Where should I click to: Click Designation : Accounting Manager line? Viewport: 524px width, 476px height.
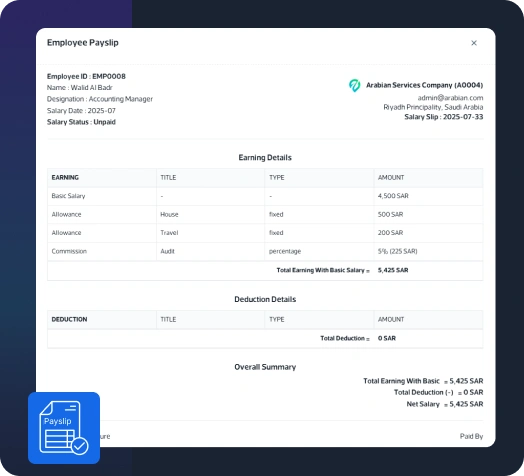coord(100,99)
